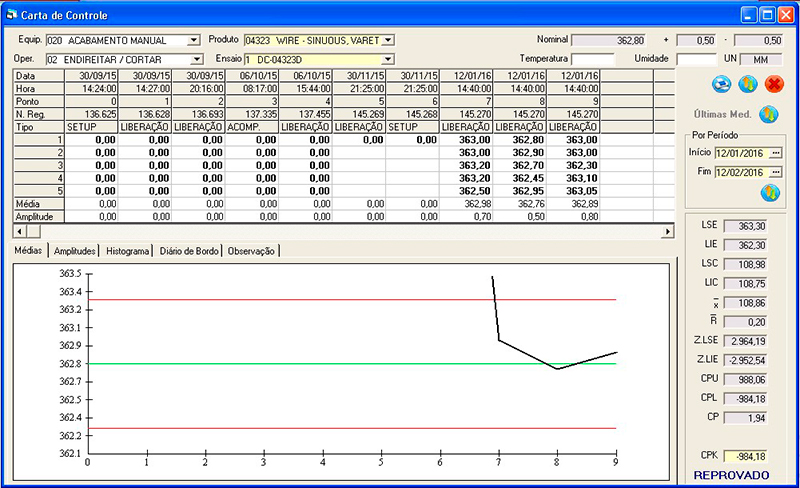Close the Carta de Controle window
The height and width of the screenshot is (488, 800).
tap(786, 15)
